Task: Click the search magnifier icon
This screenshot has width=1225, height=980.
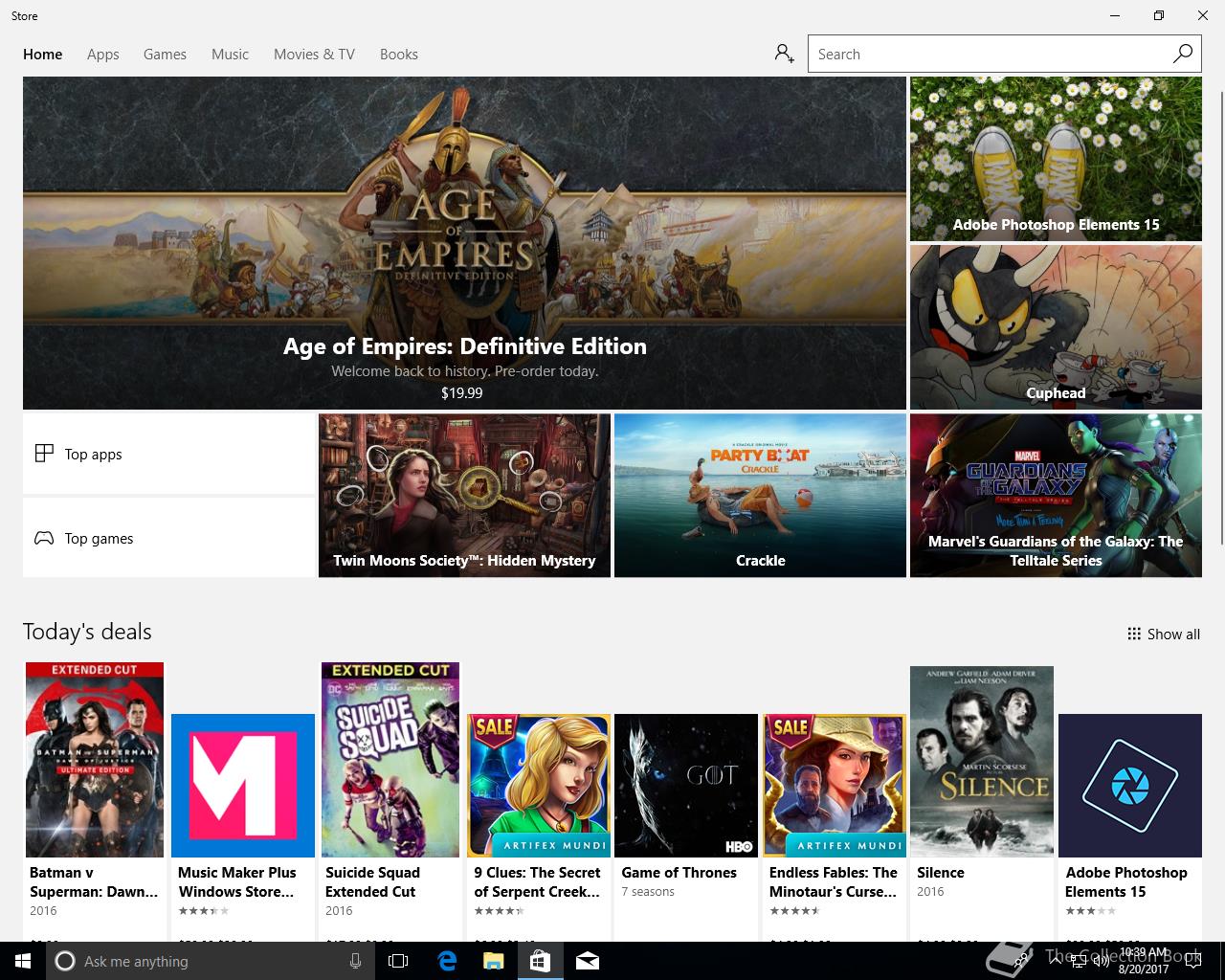Action: 1183,54
